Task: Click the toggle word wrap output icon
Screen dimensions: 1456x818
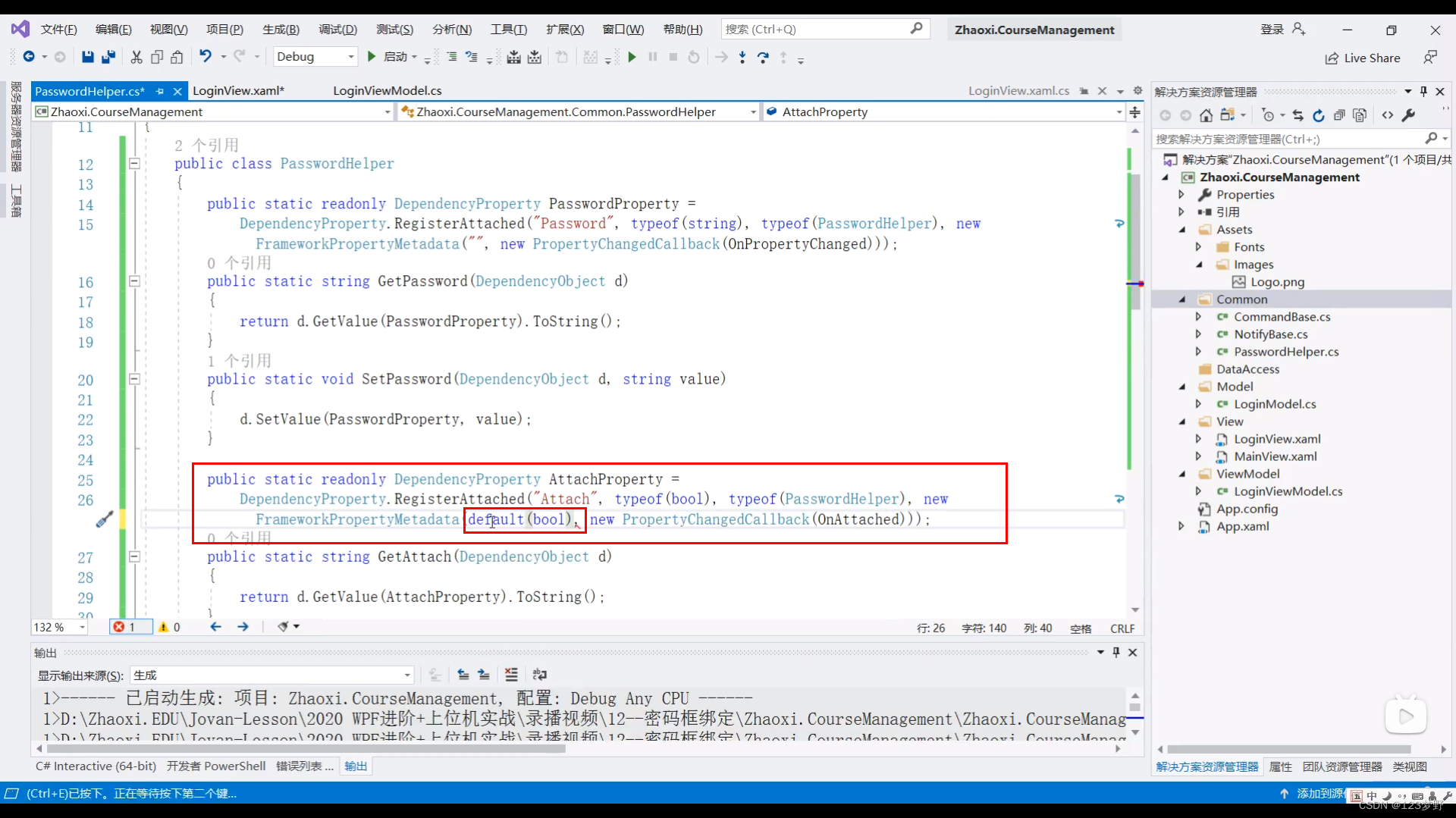Action: pos(540,675)
